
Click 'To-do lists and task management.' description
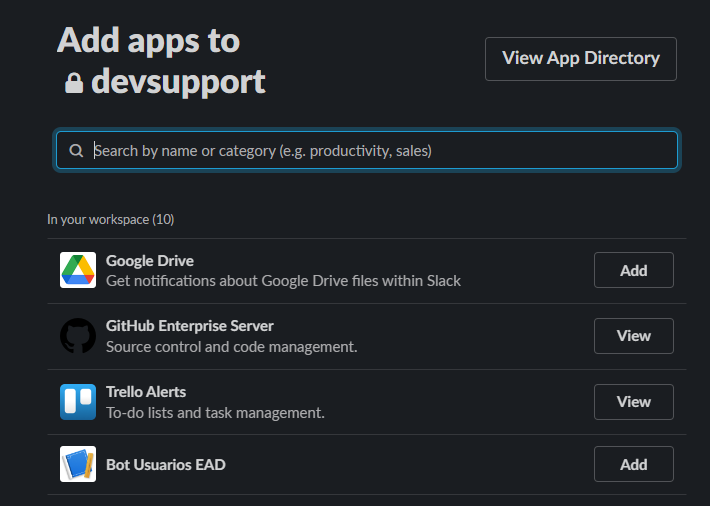click(x=216, y=413)
